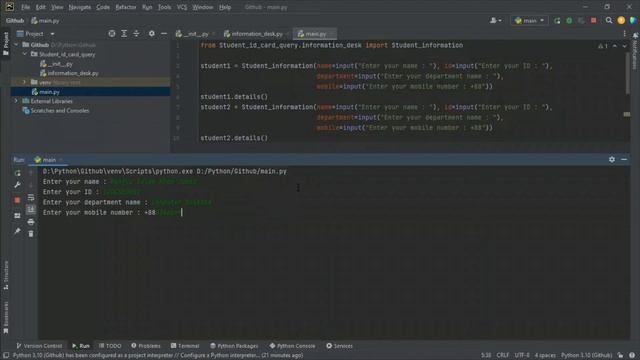Viewport: 640px width, 360px height.
Task: Open the Problems tool window
Action: tap(146, 346)
